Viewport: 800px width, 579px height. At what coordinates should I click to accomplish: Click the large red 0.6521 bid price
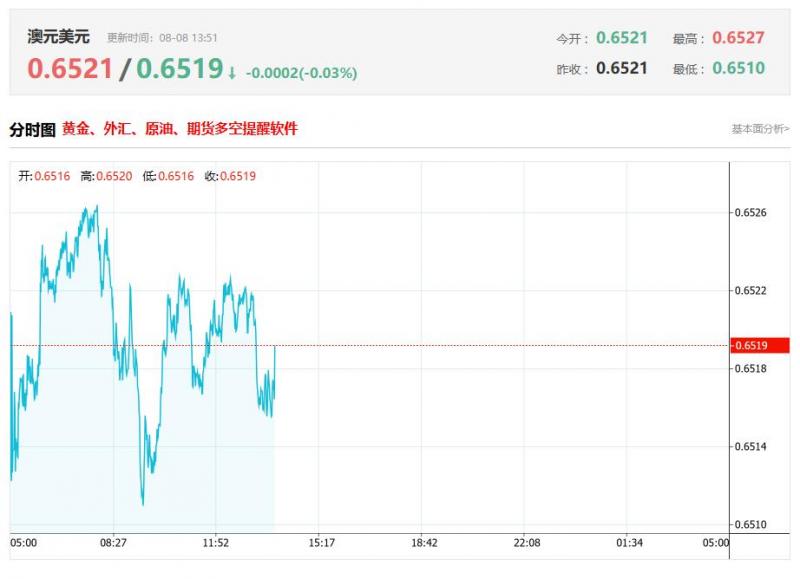[x=70, y=69]
